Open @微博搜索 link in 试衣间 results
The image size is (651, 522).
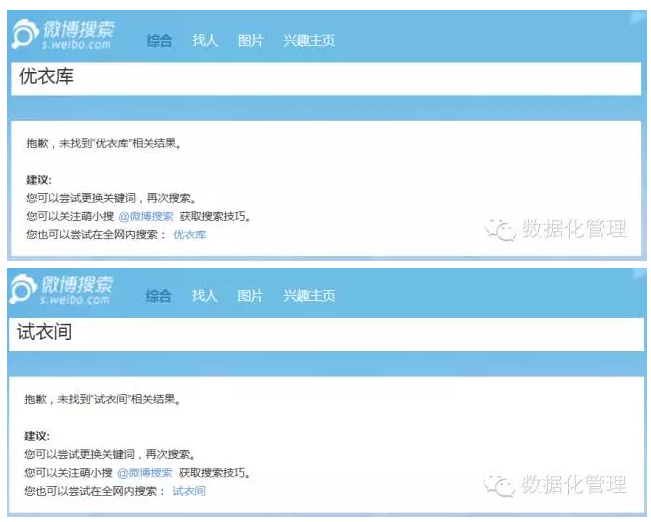click(144, 473)
